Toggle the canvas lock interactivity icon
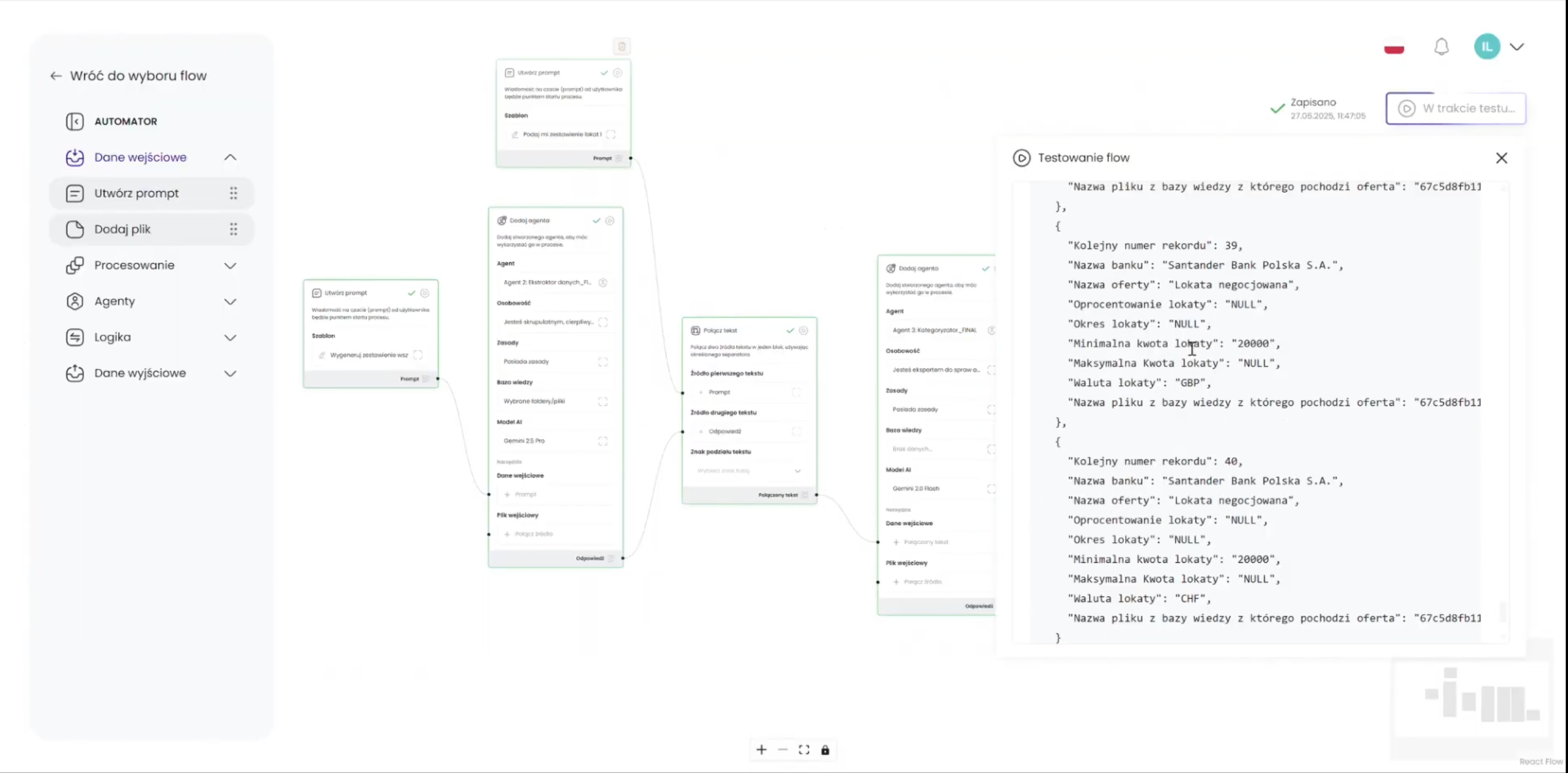Image resolution: width=1568 pixels, height=773 pixels. coord(826,750)
